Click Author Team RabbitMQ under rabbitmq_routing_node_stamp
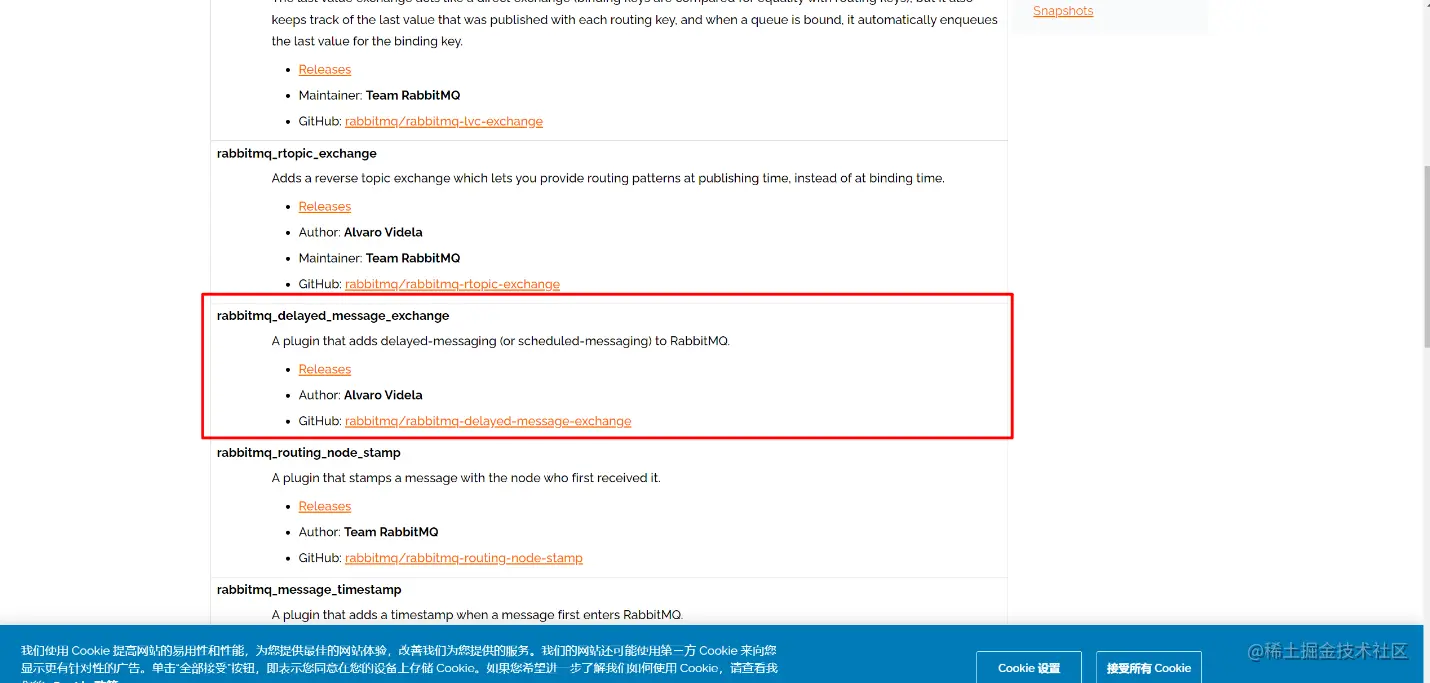The image size is (1430, 683). pos(368,532)
